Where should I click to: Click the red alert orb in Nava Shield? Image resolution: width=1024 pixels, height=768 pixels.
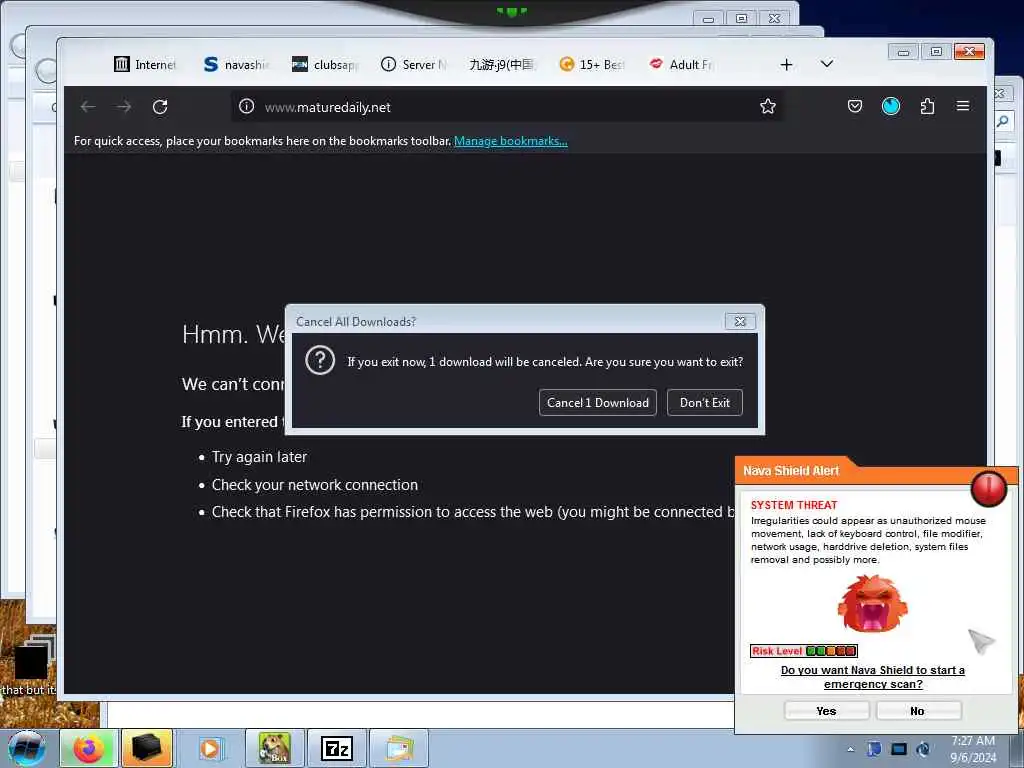click(989, 488)
